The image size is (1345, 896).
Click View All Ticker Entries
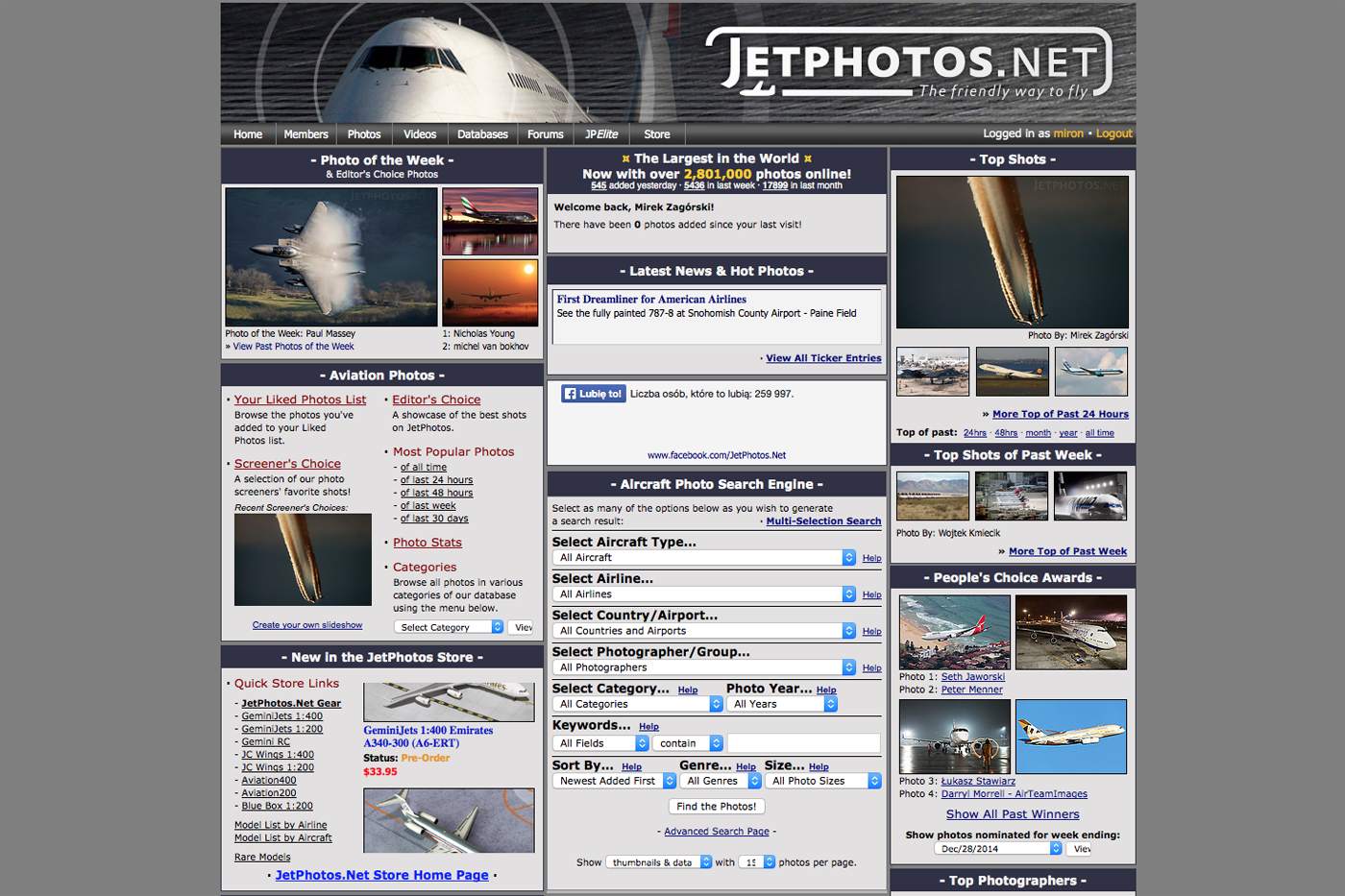[823, 358]
